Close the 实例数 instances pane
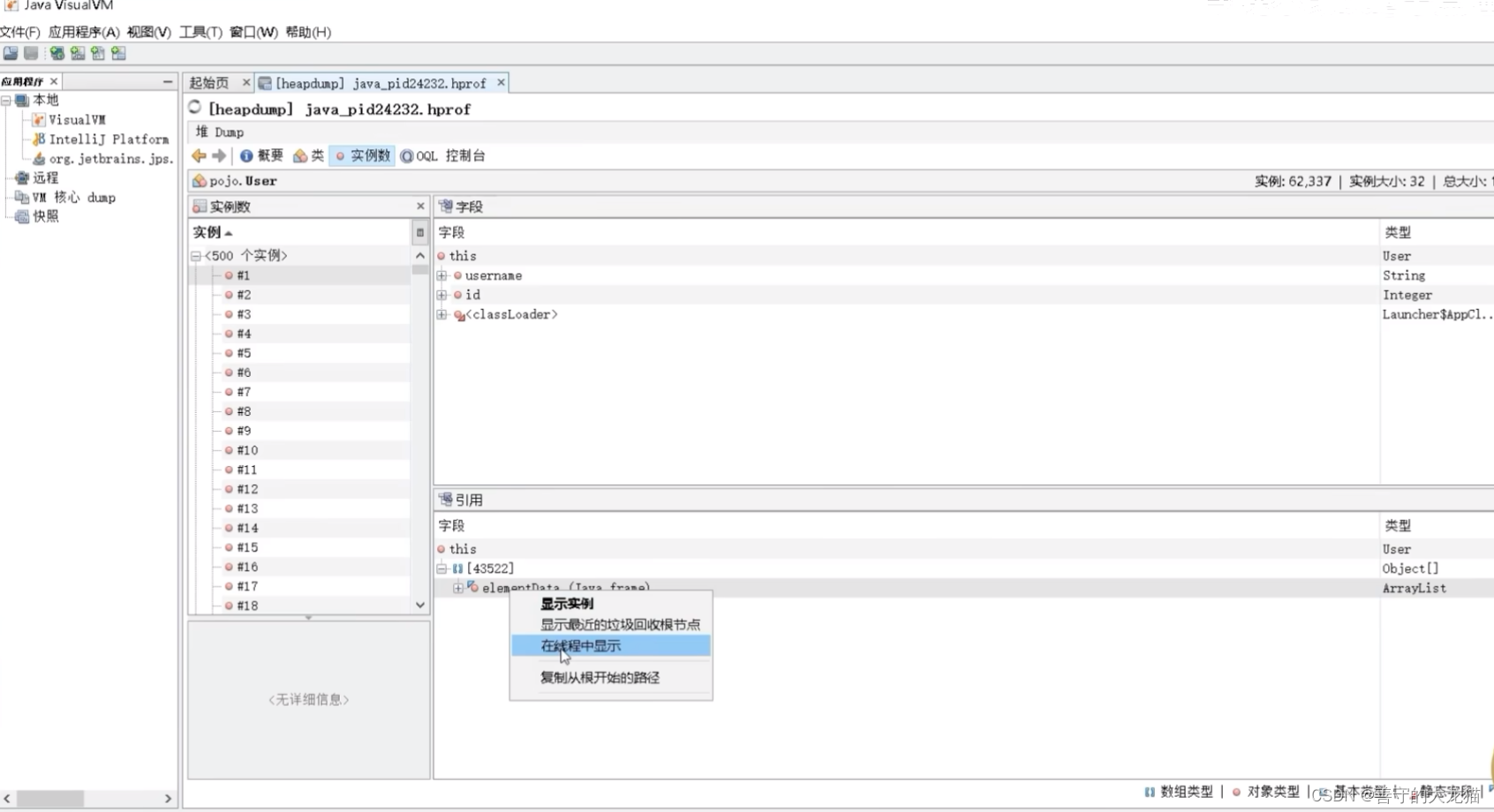The width and height of the screenshot is (1494, 812). [x=420, y=206]
